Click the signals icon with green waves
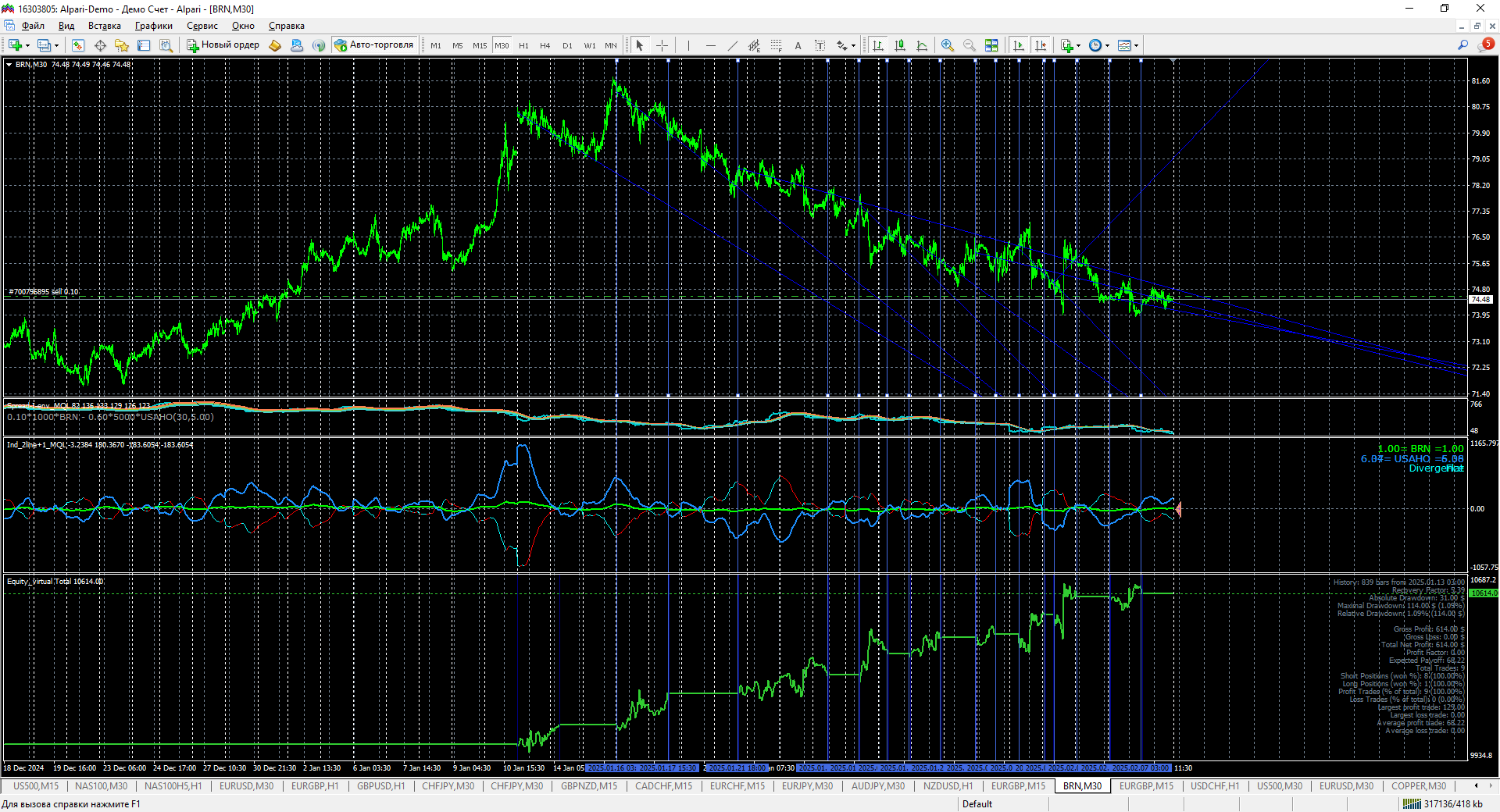The height and width of the screenshot is (812, 1500). (x=319, y=45)
